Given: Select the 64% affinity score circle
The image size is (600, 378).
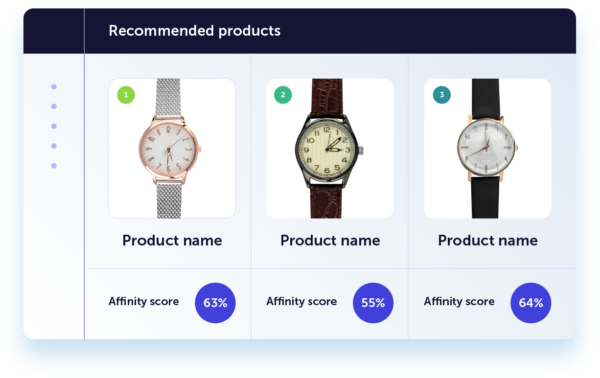Looking at the screenshot, I should click(x=531, y=303).
